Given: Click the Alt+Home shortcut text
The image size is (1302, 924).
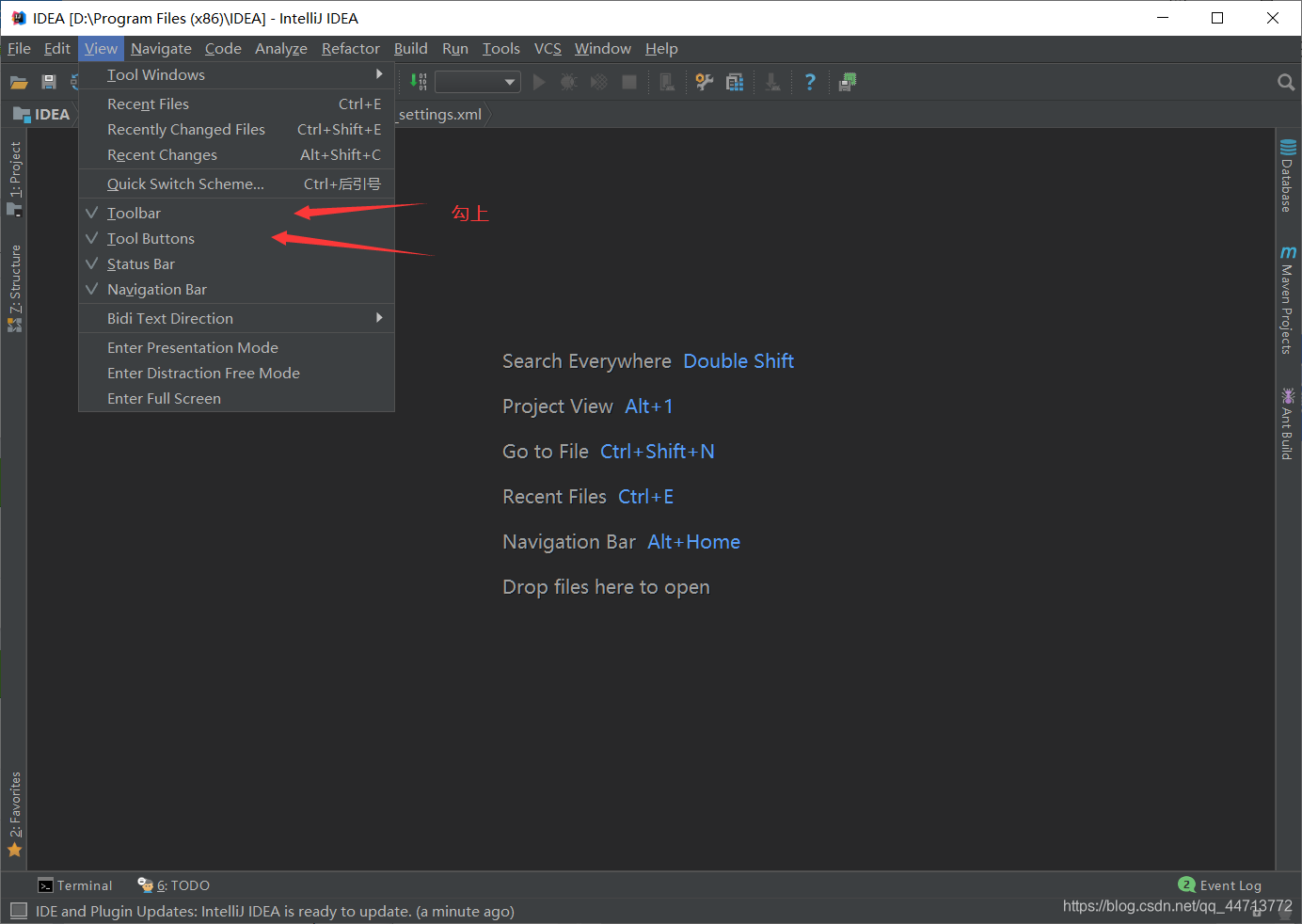Looking at the screenshot, I should pos(694,542).
